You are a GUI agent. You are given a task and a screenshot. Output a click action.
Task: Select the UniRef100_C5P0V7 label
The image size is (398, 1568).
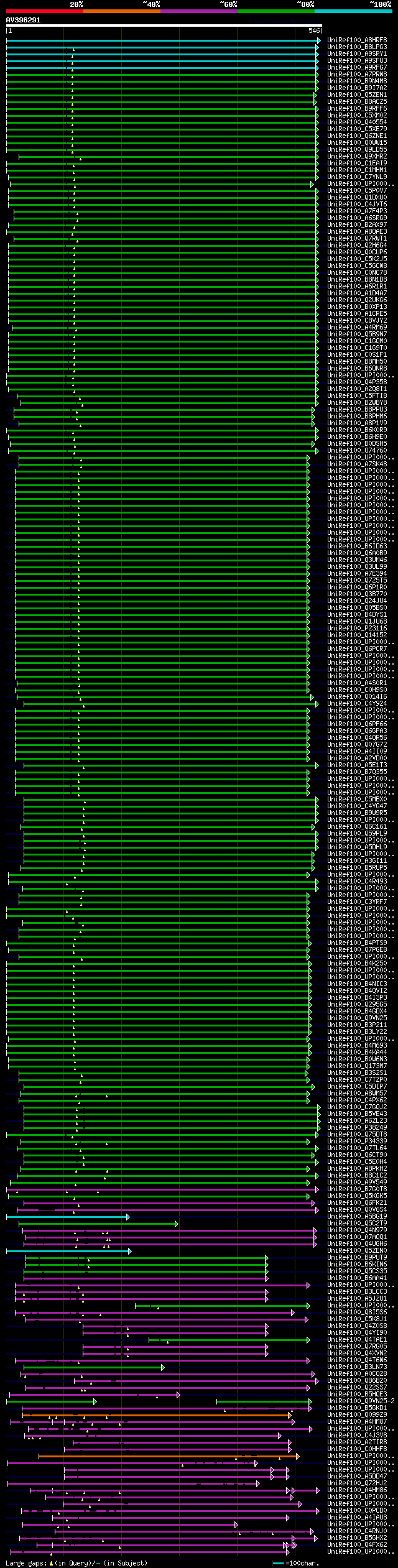coord(357,191)
